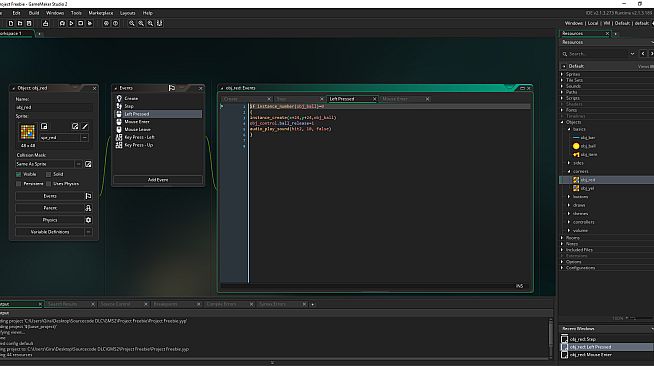Click the Parent hierarchy icon
The width and height of the screenshot is (654, 366).
pyautogui.click(x=88, y=208)
